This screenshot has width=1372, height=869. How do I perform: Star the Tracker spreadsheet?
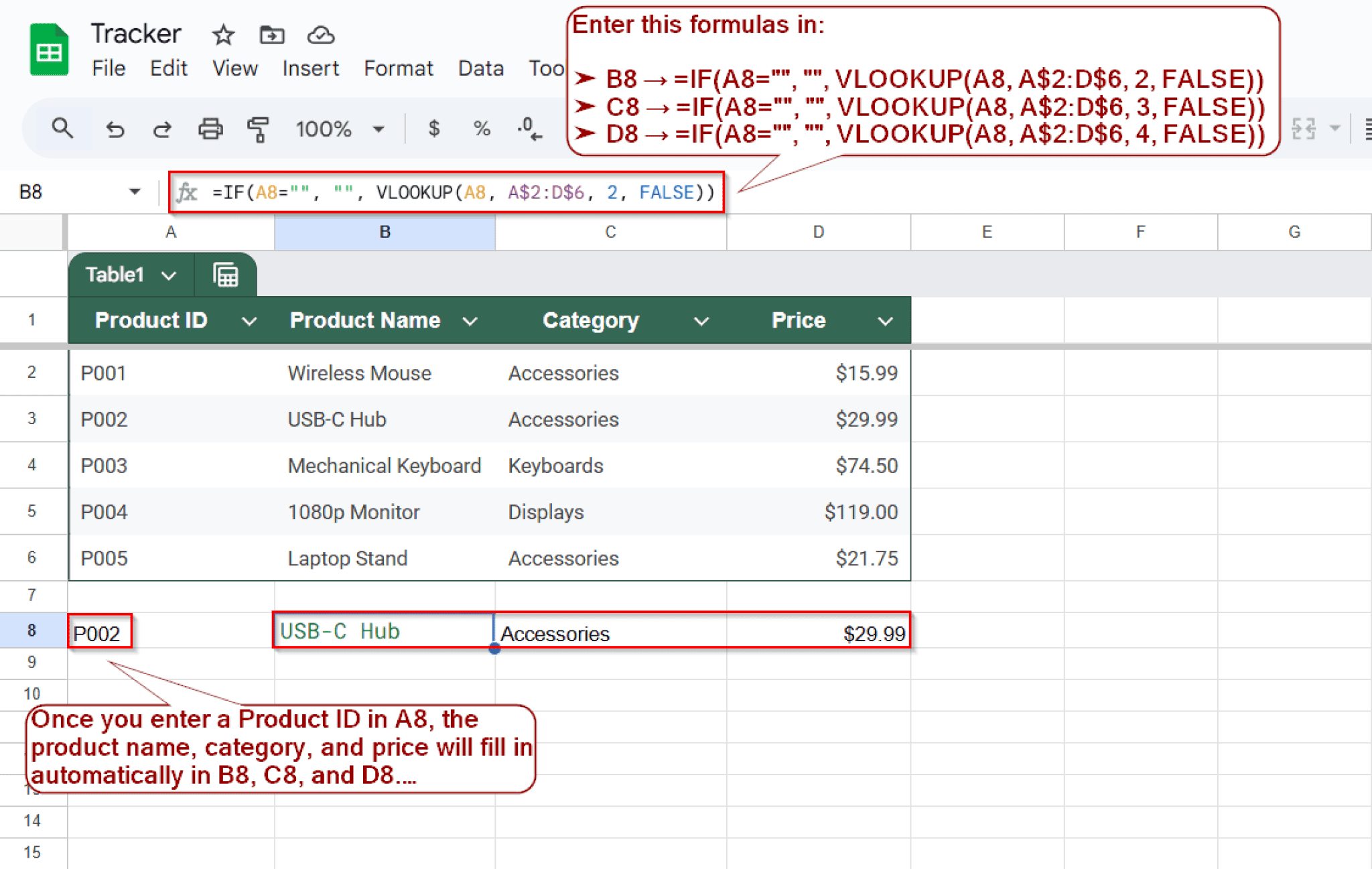point(223,35)
